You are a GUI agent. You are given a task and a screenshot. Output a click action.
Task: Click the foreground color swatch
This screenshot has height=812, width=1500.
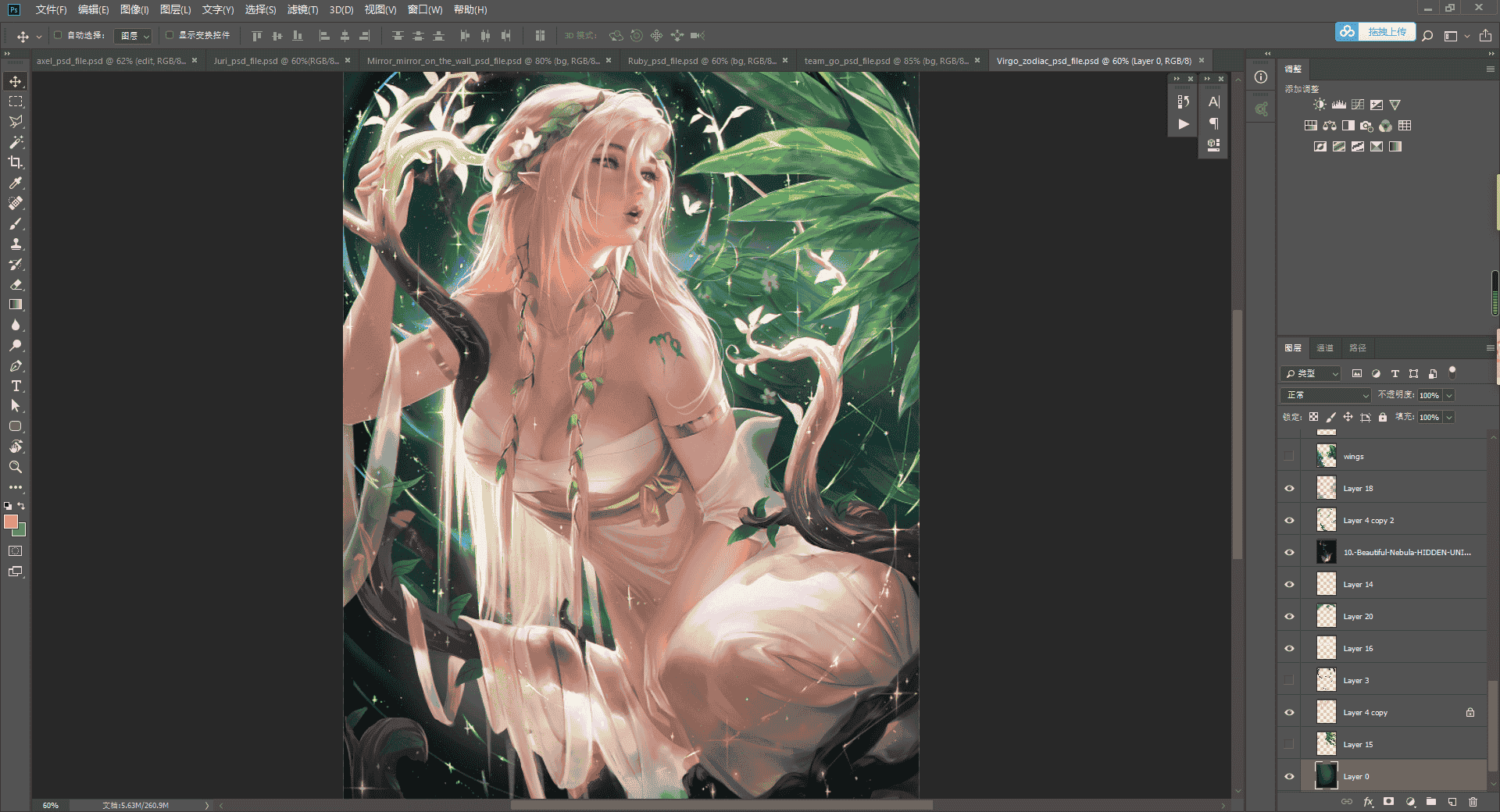click(10, 522)
